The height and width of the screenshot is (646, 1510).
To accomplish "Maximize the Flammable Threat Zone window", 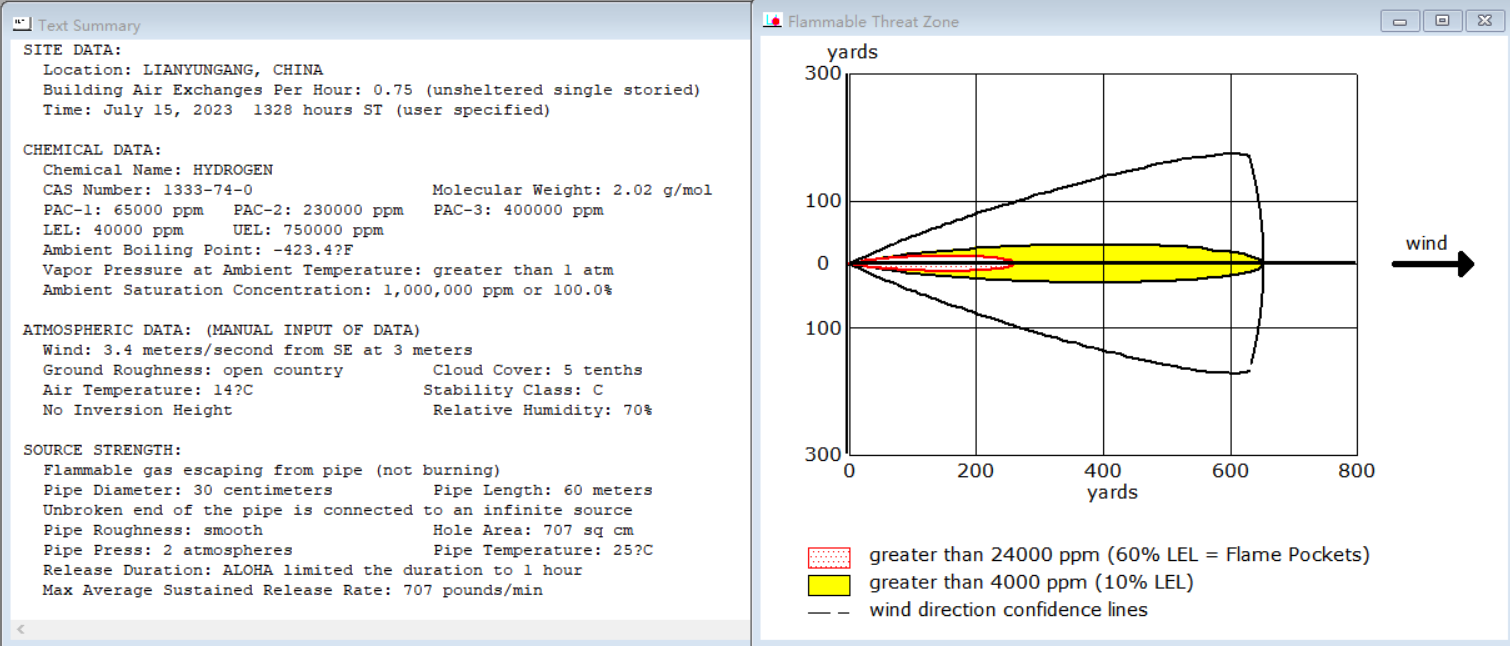I will click(1441, 21).
